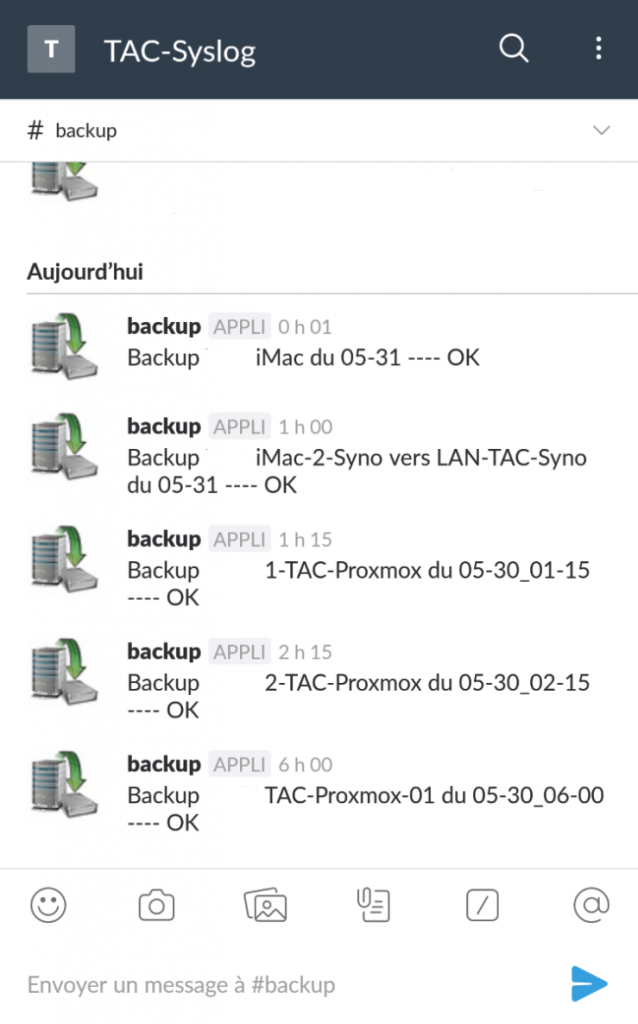638x1024 pixels.
Task: Type in the 'Envoyer un message' field
Action: (280, 984)
